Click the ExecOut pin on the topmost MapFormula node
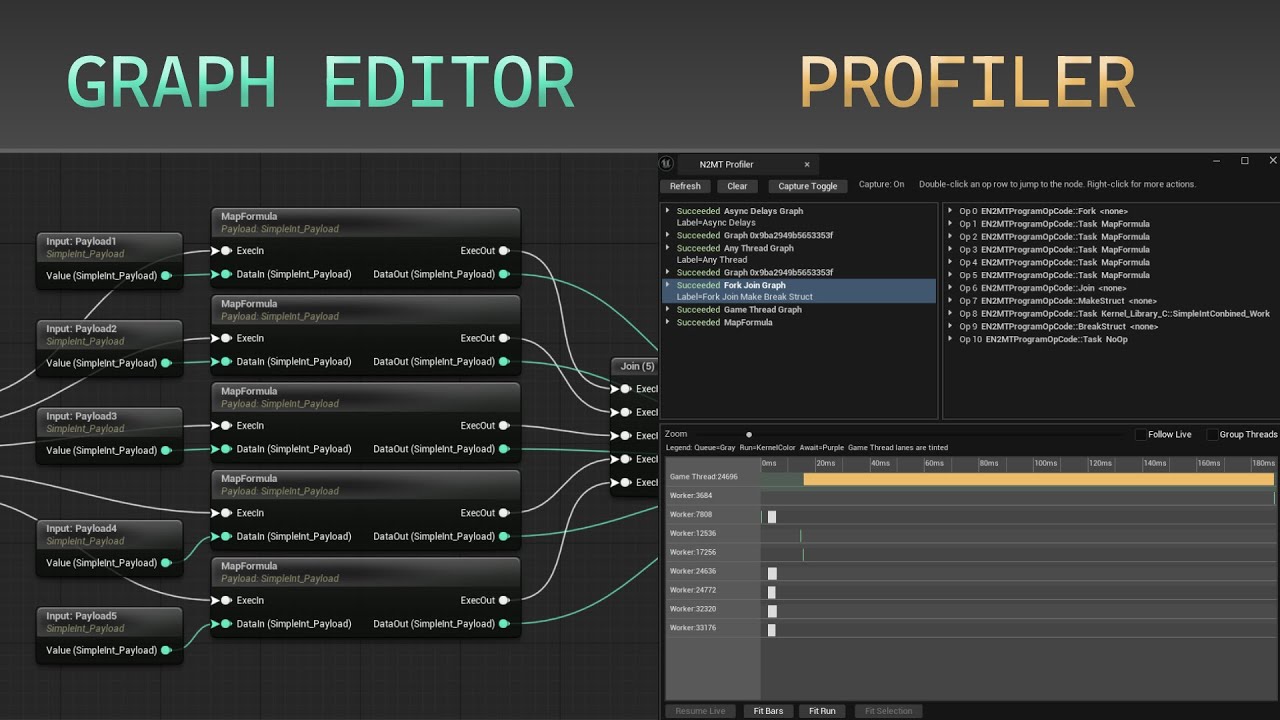Image resolution: width=1280 pixels, height=720 pixels. [x=504, y=251]
